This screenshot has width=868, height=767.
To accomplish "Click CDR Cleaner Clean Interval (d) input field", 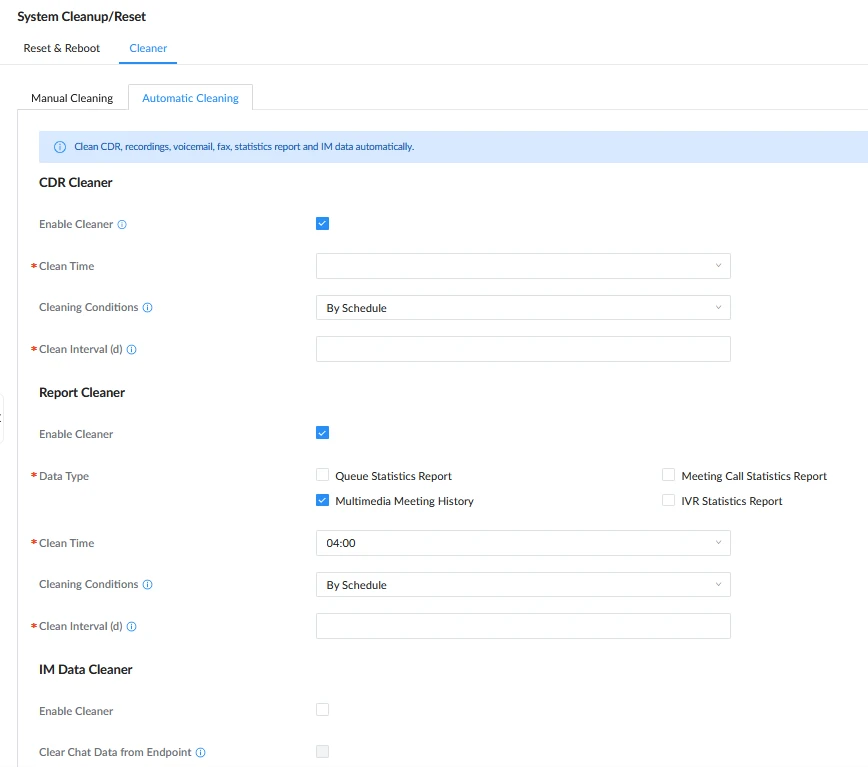I will [523, 349].
